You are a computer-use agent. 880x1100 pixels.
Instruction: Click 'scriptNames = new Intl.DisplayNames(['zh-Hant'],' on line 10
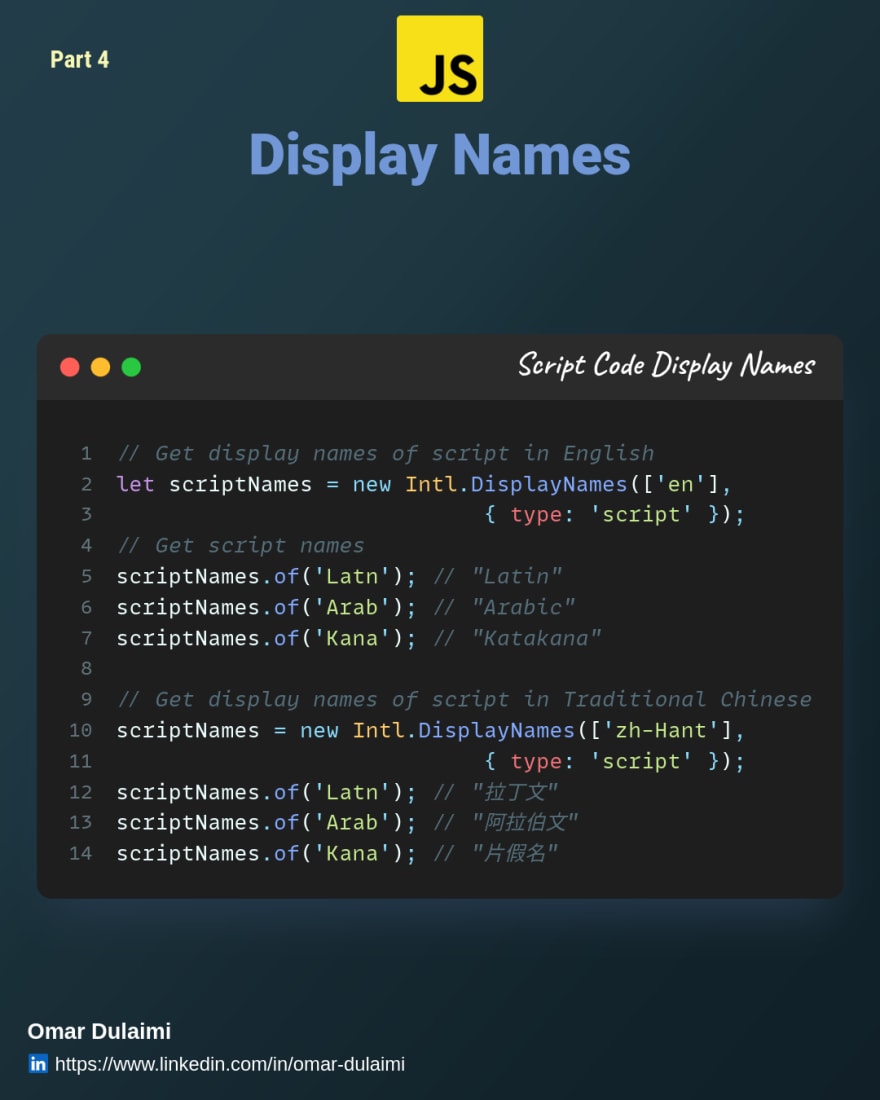[430, 730]
